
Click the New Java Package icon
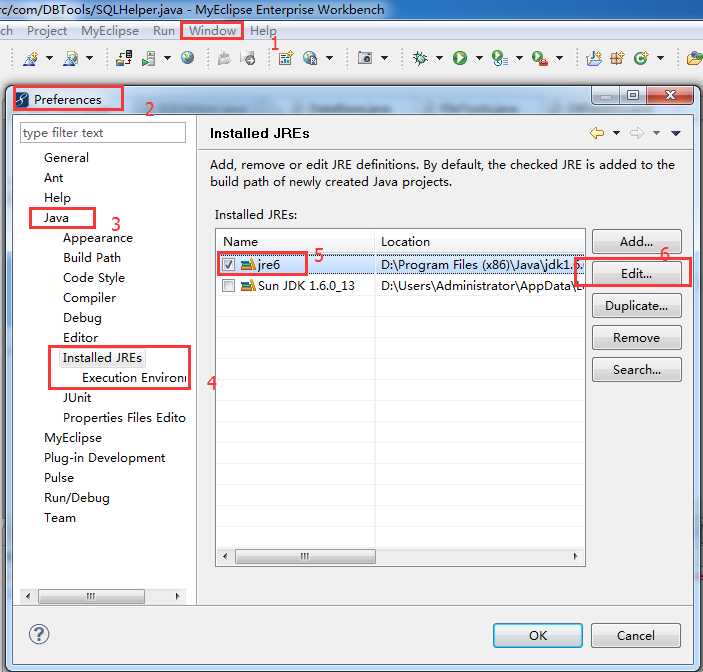tap(617, 58)
